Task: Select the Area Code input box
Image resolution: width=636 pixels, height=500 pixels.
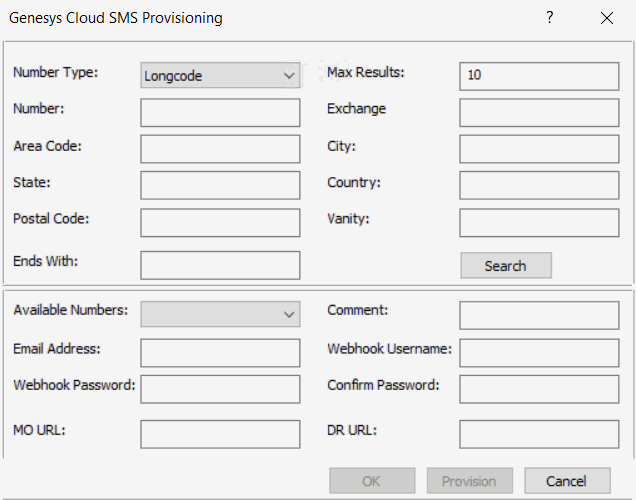Action: (220, 149)
